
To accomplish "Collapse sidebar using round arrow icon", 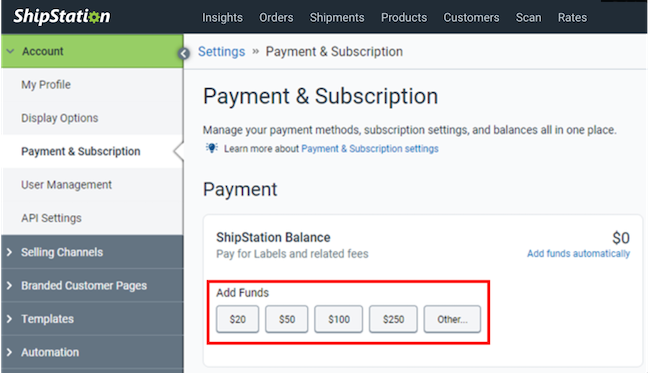I will point(184,53).
